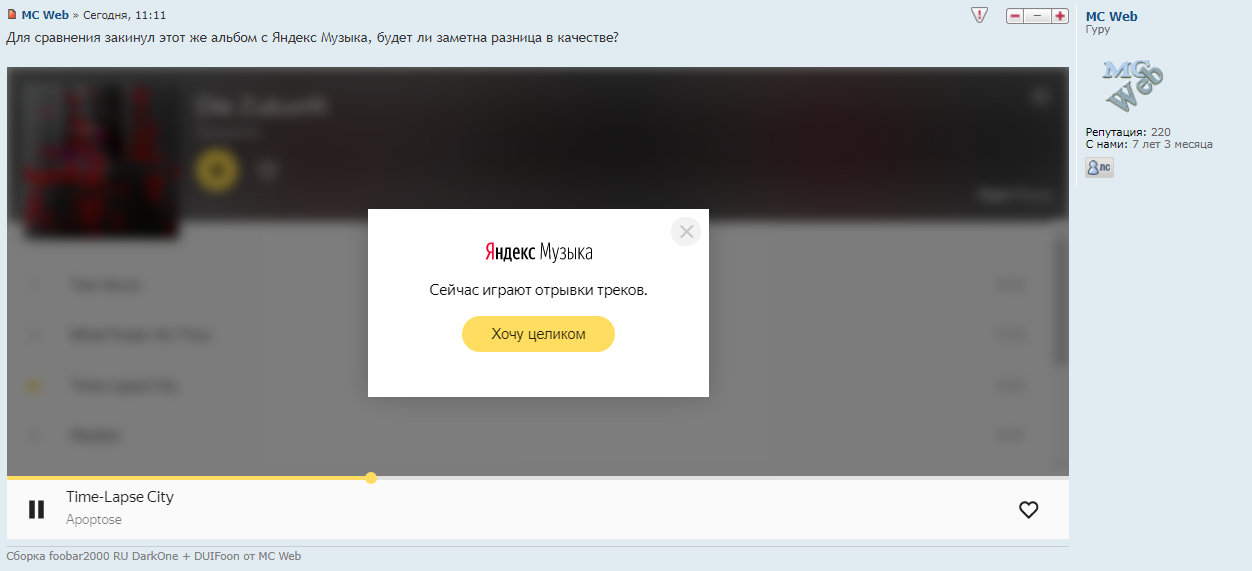Open MC Web profile name in sidebar

(x=1112, y=16)
